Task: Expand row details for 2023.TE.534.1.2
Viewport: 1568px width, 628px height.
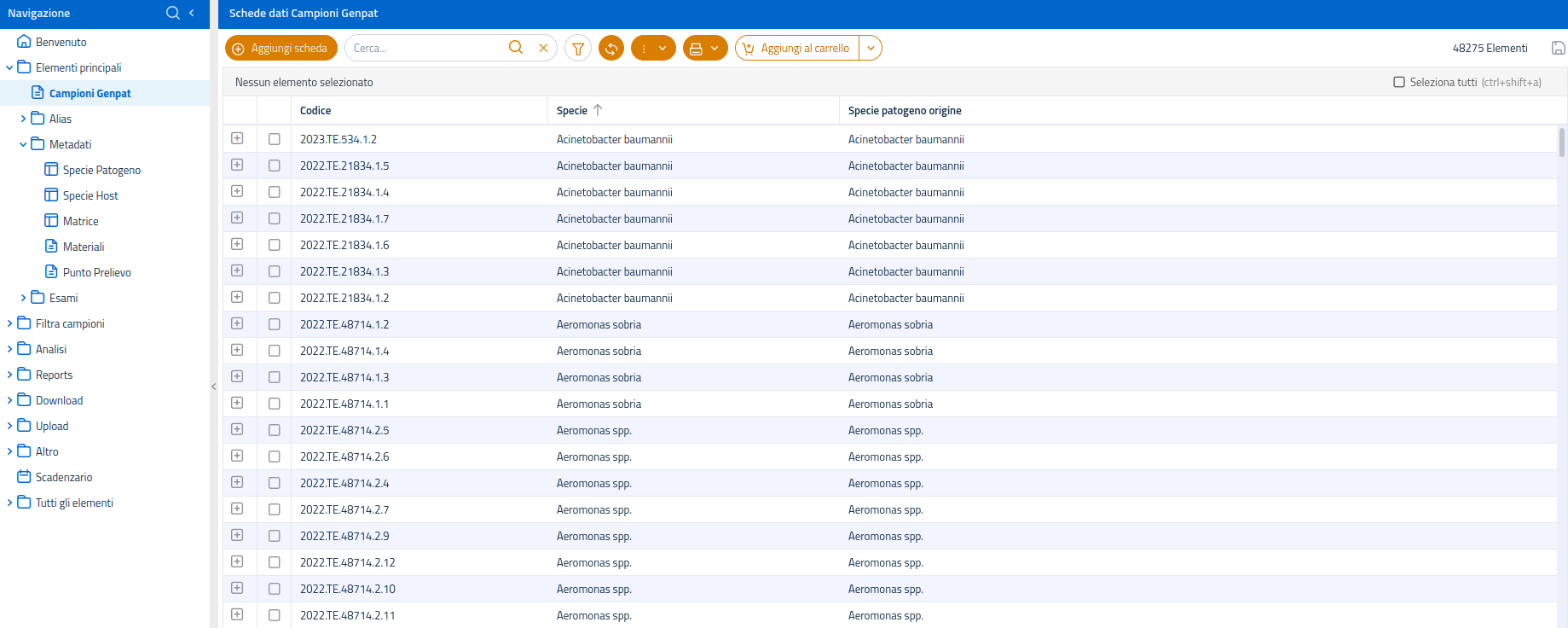Action: [237, 139]
